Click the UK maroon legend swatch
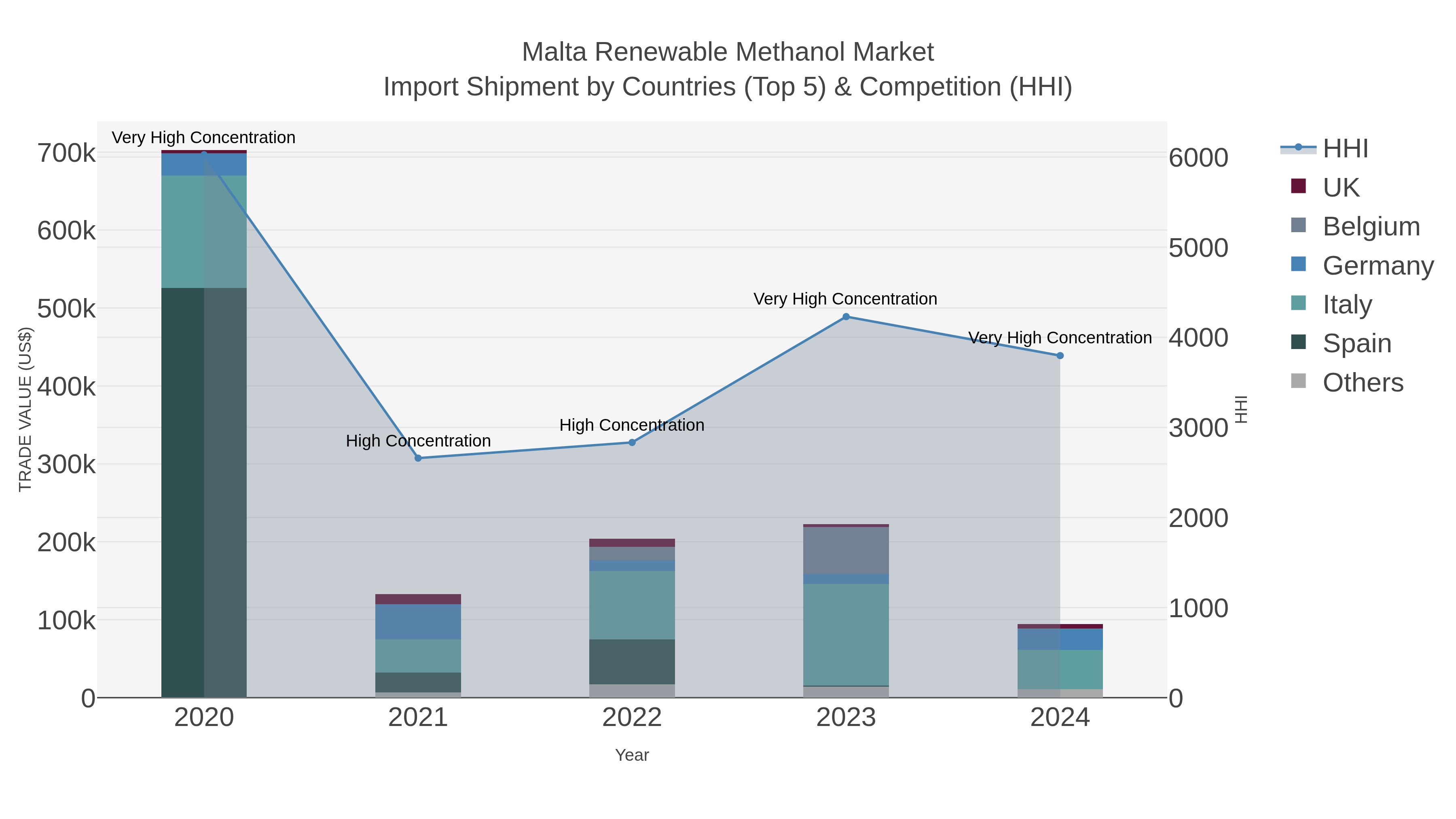The width and height of the screenshot is (1456, 819). (x=1298, y=186)
